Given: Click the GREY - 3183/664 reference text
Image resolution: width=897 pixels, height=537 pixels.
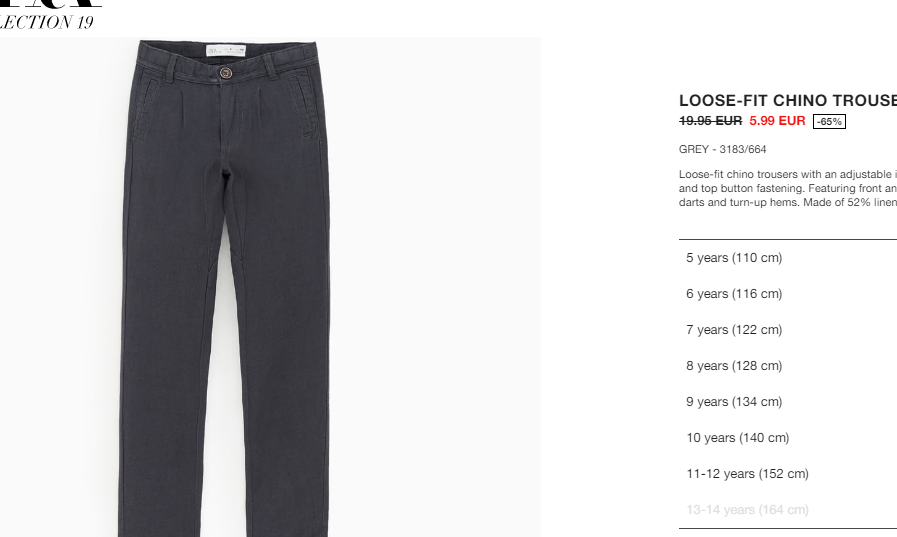Looking at the screenshot, I should 723,149.
